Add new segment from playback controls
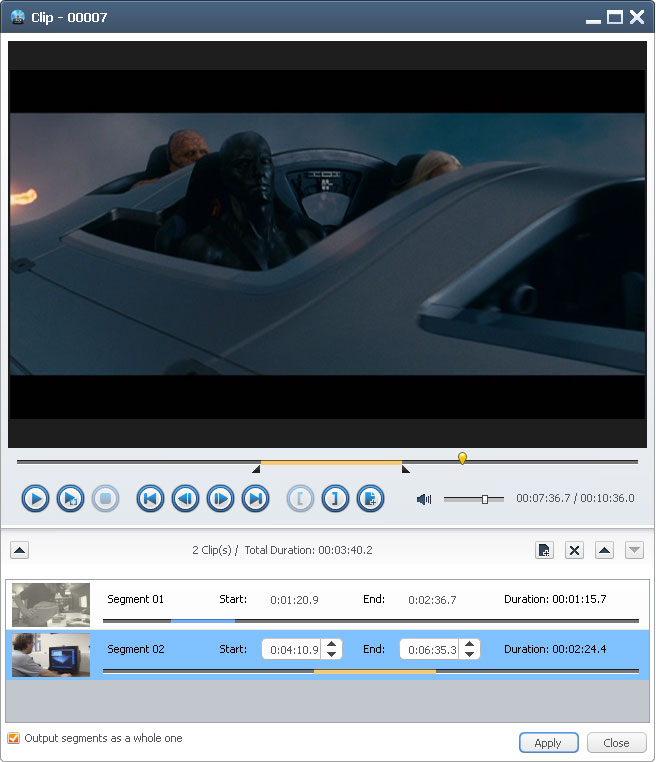 click(370, 499)
